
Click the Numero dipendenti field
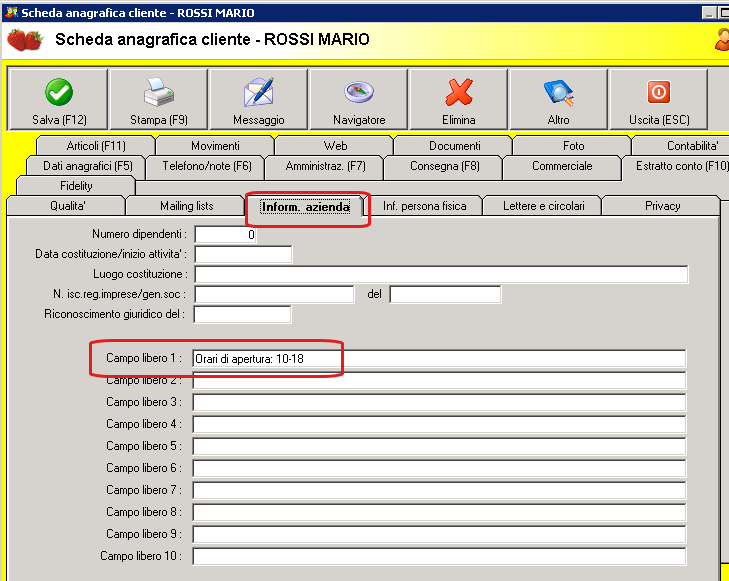(225, 235)
